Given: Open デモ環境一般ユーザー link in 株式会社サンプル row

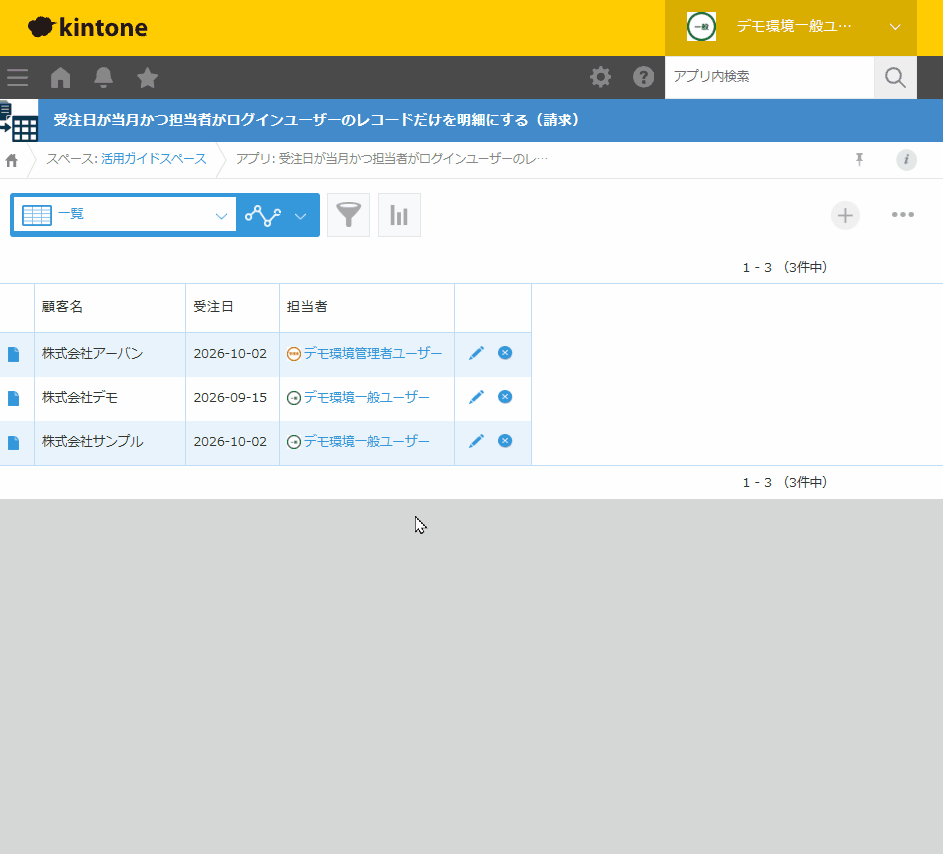Looking at the screenshot, I should [x=366, y=441].
